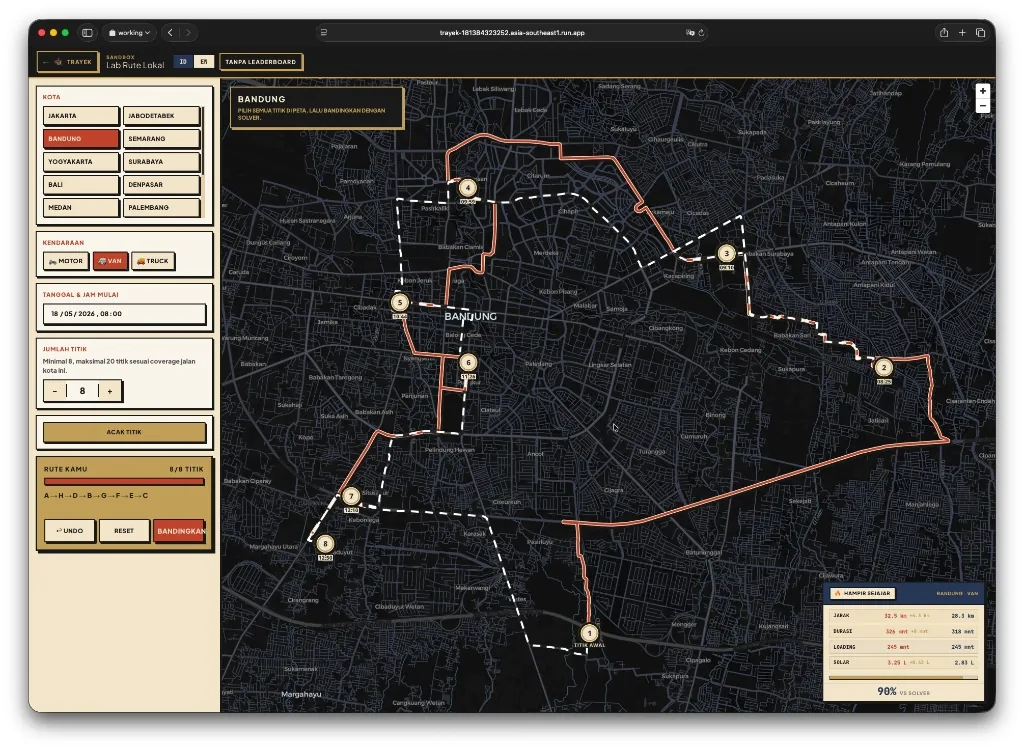Click the Reset route button
The width and height of the screenshot is (1024, 750).
click(123, 530)
